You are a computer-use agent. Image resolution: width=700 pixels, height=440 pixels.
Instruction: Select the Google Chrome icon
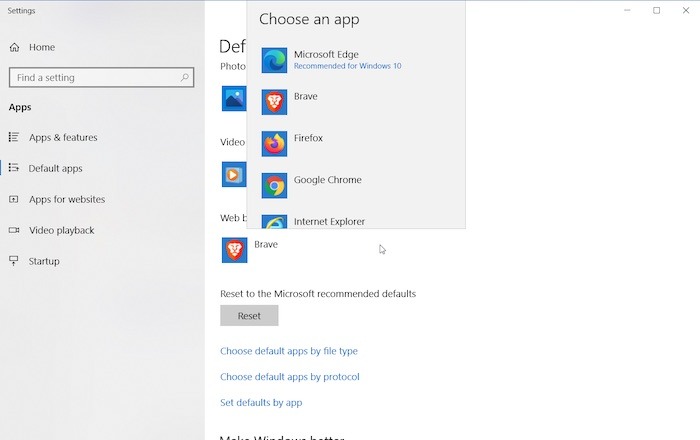click(x=274, y=186)
